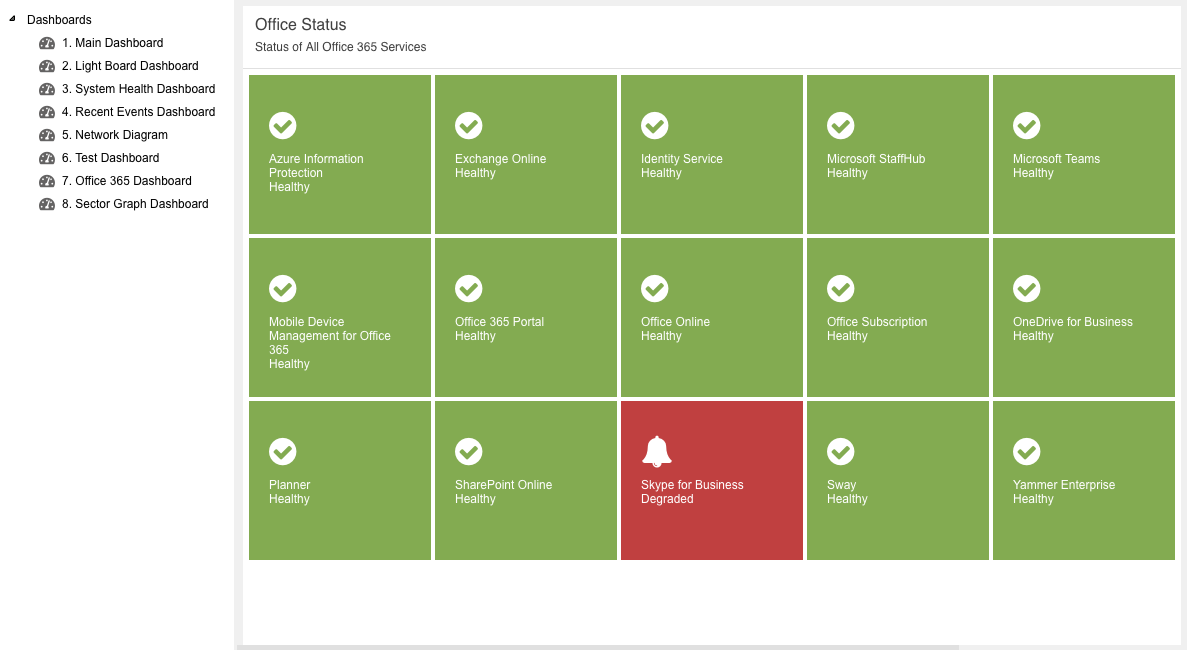The image size is (1187, 650).
Task: Click checkmark icon on Identity Service tile
Action: click(655, 126)
